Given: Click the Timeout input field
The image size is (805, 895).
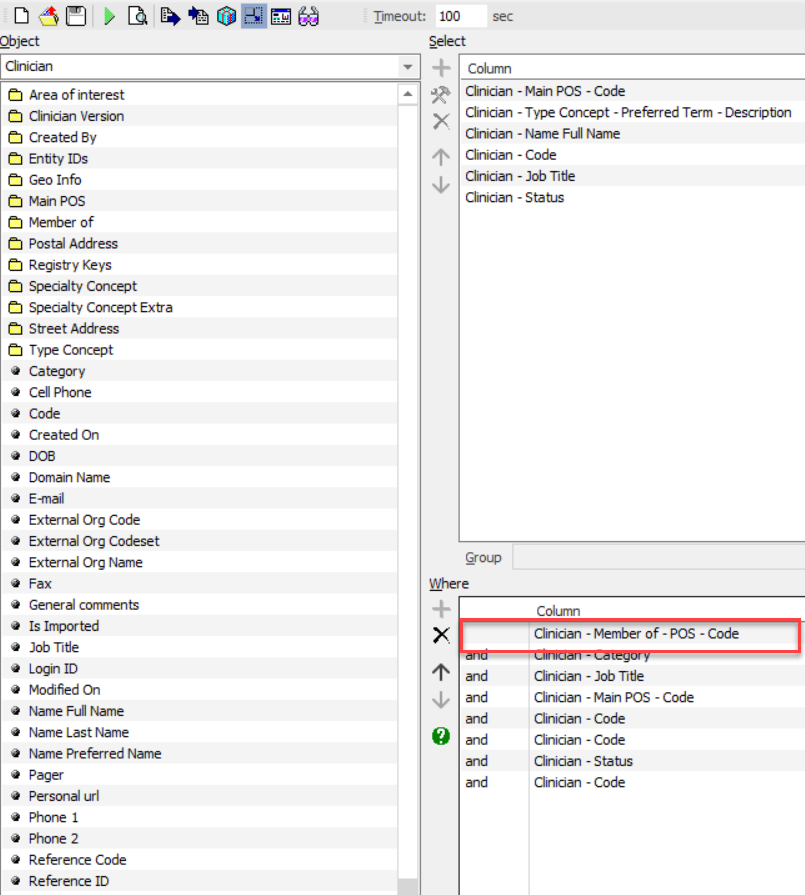Looking at the screenshot, I should (x=461, y=16).
